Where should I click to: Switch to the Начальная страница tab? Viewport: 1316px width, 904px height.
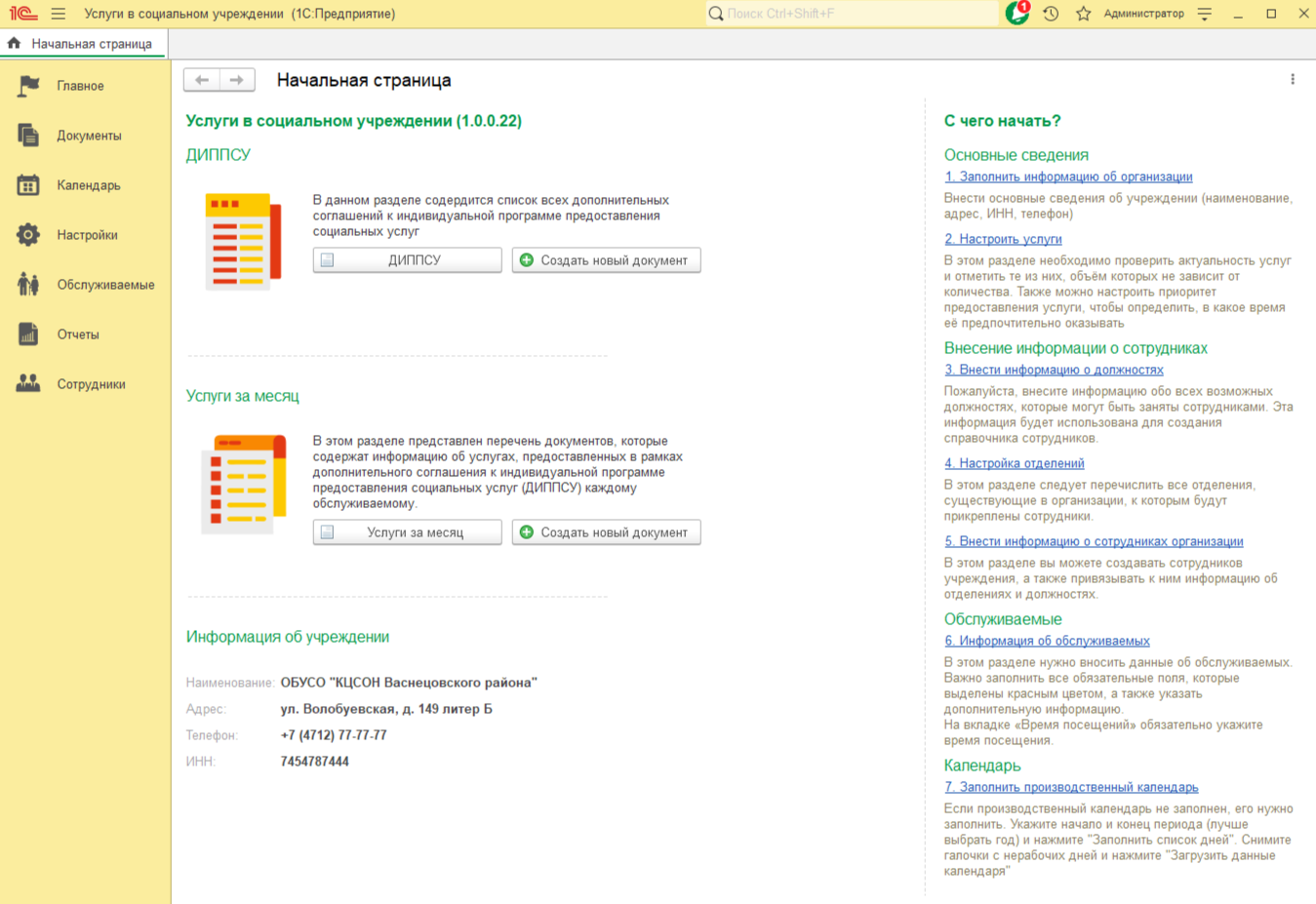point(84,44)
